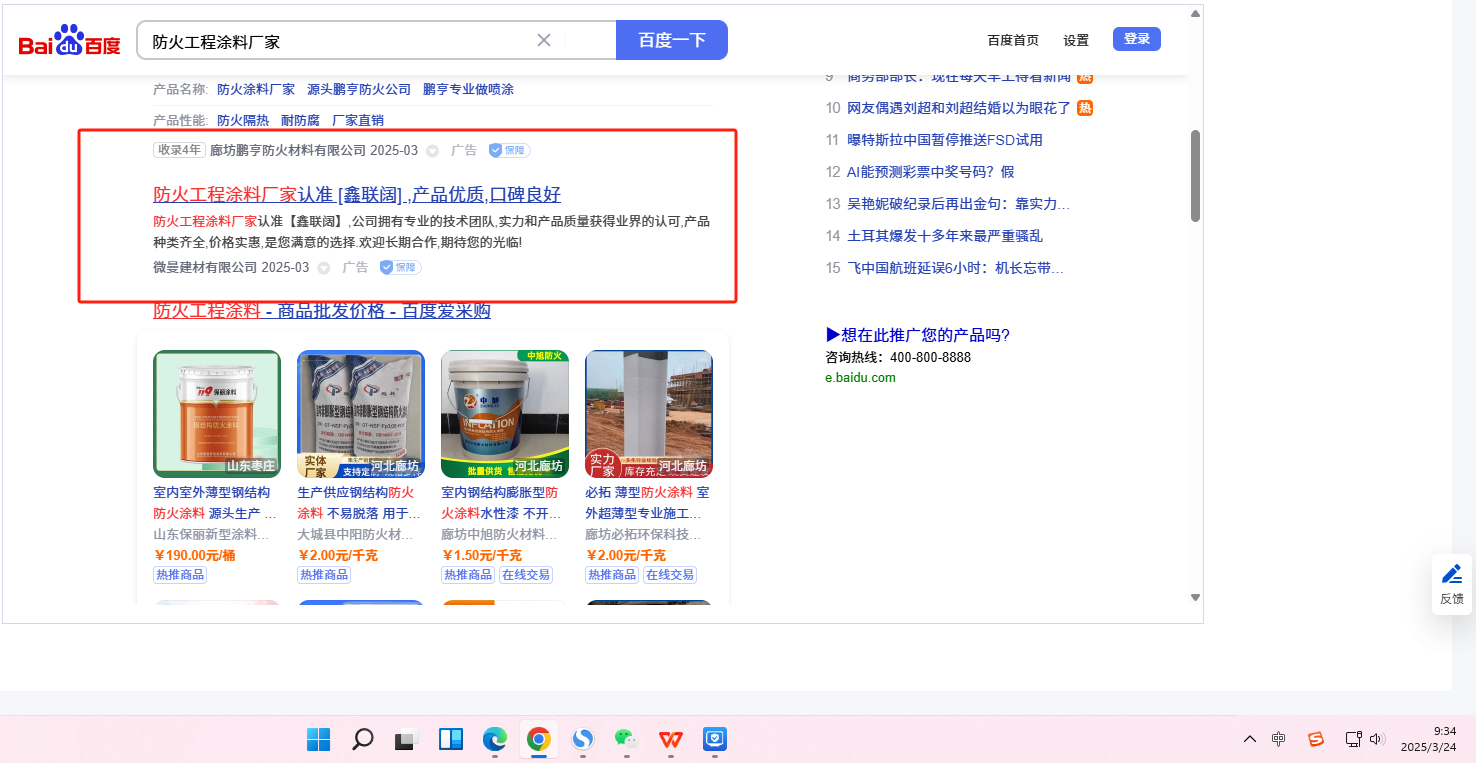Open hot search 曝特斯拉中国暂停推送FSD试用
Viewport: 1476px width, 763px height.
point(945,140)
